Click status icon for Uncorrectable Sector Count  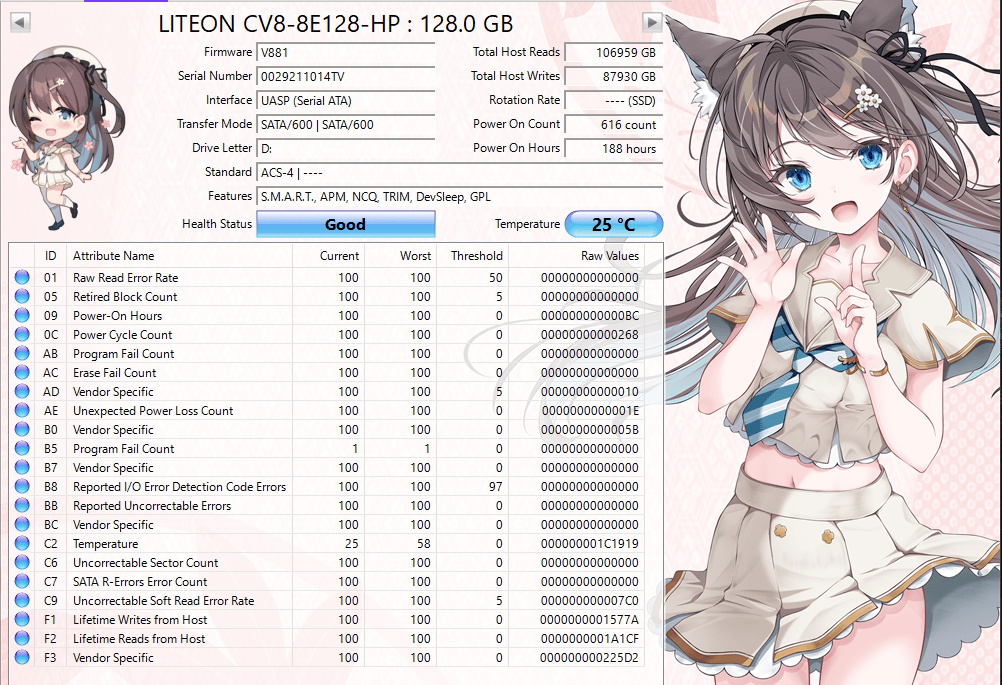[22, 562]
